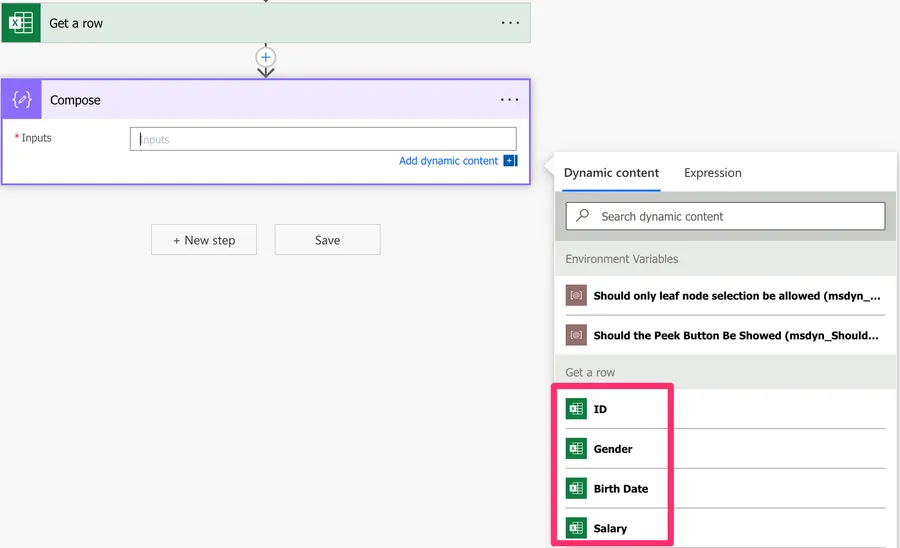Select the Excel icon next to Salary
900x548 pixels.
pos(576,528)
